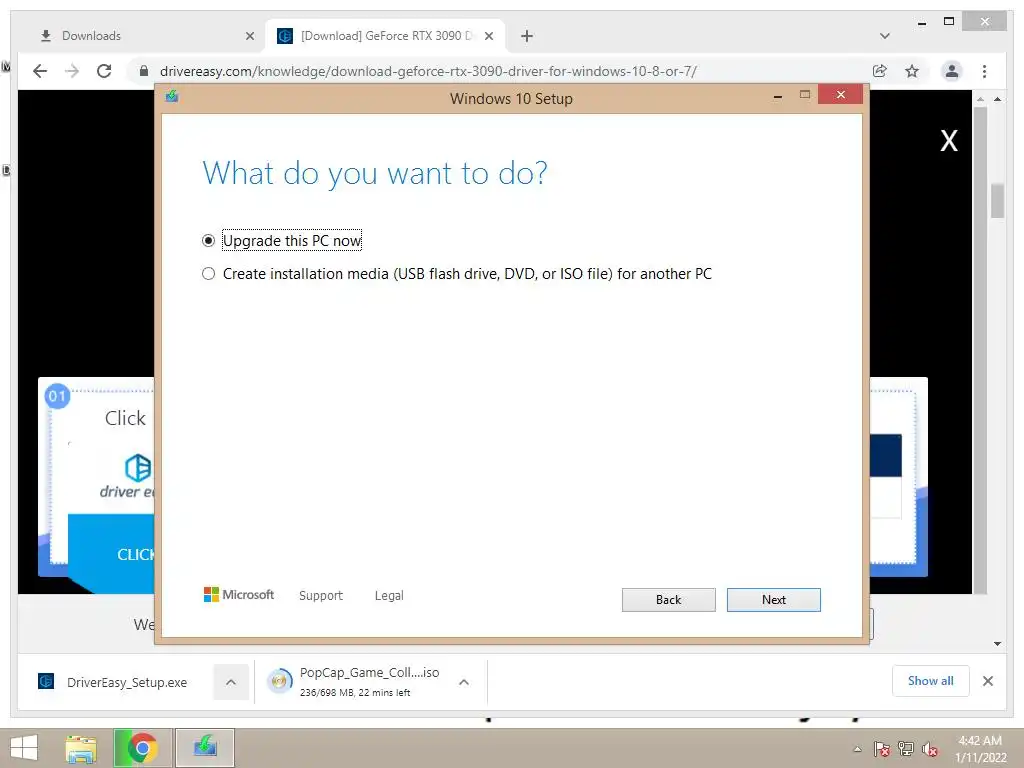
Task: Open File Explorer from taskbar
Action: click(x=81, y=748)
